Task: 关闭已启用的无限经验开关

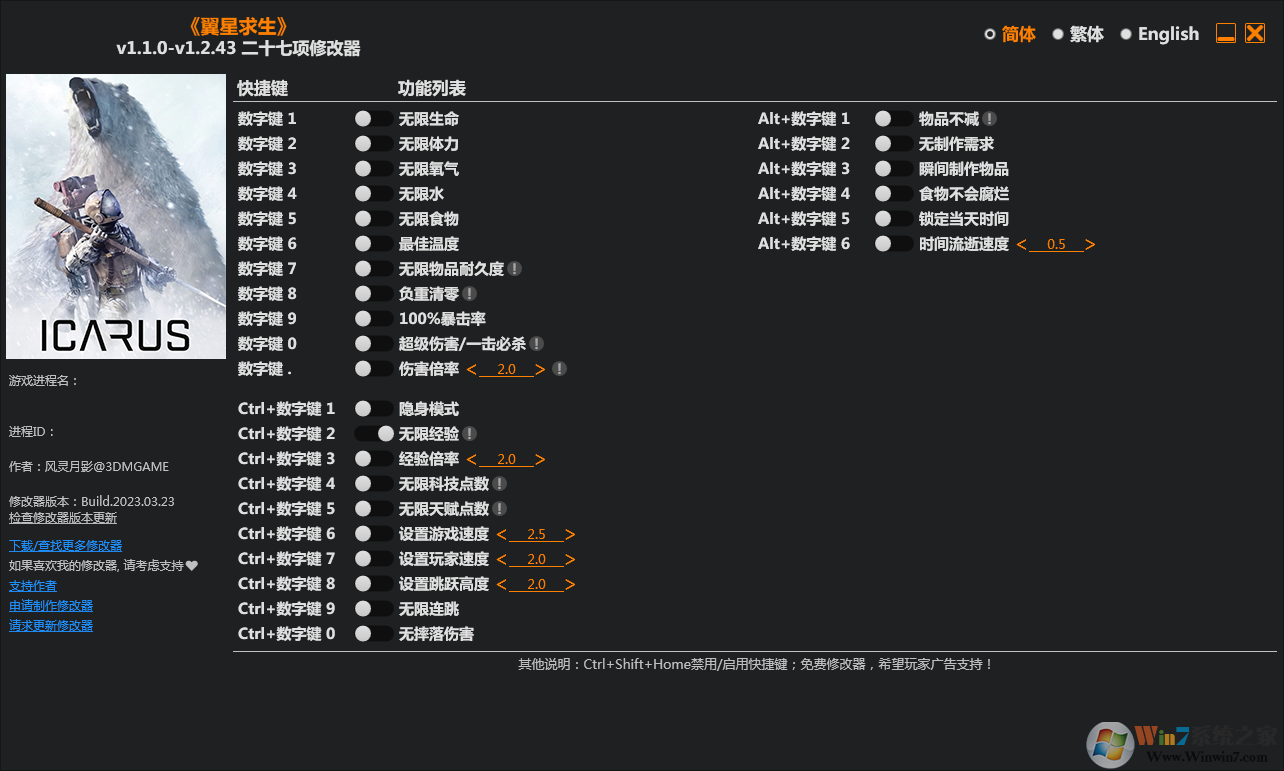Action: tap(373, 433)
